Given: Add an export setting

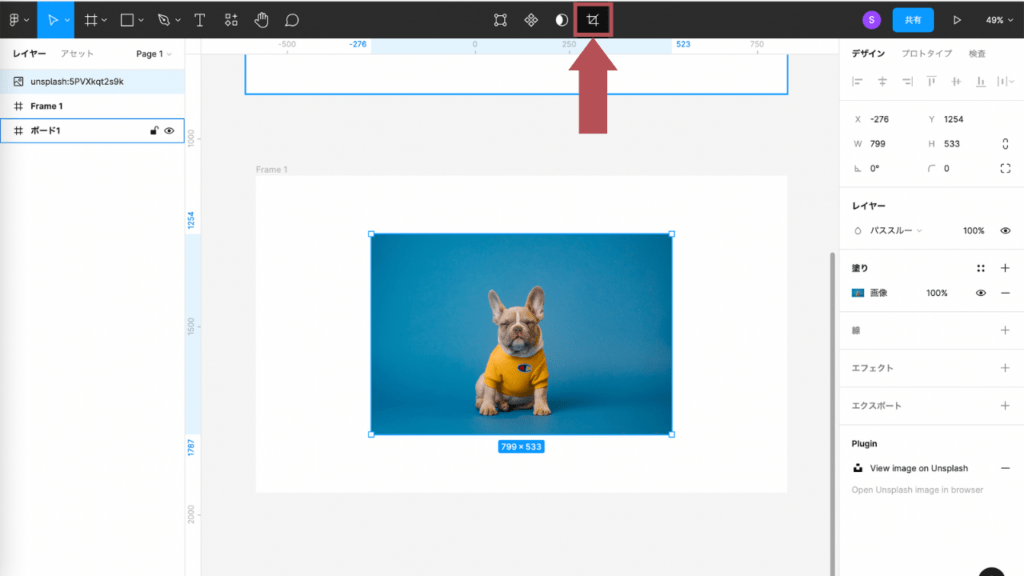Looking at the screenshot, I should pyautogui.click(x=1005, y=406).
